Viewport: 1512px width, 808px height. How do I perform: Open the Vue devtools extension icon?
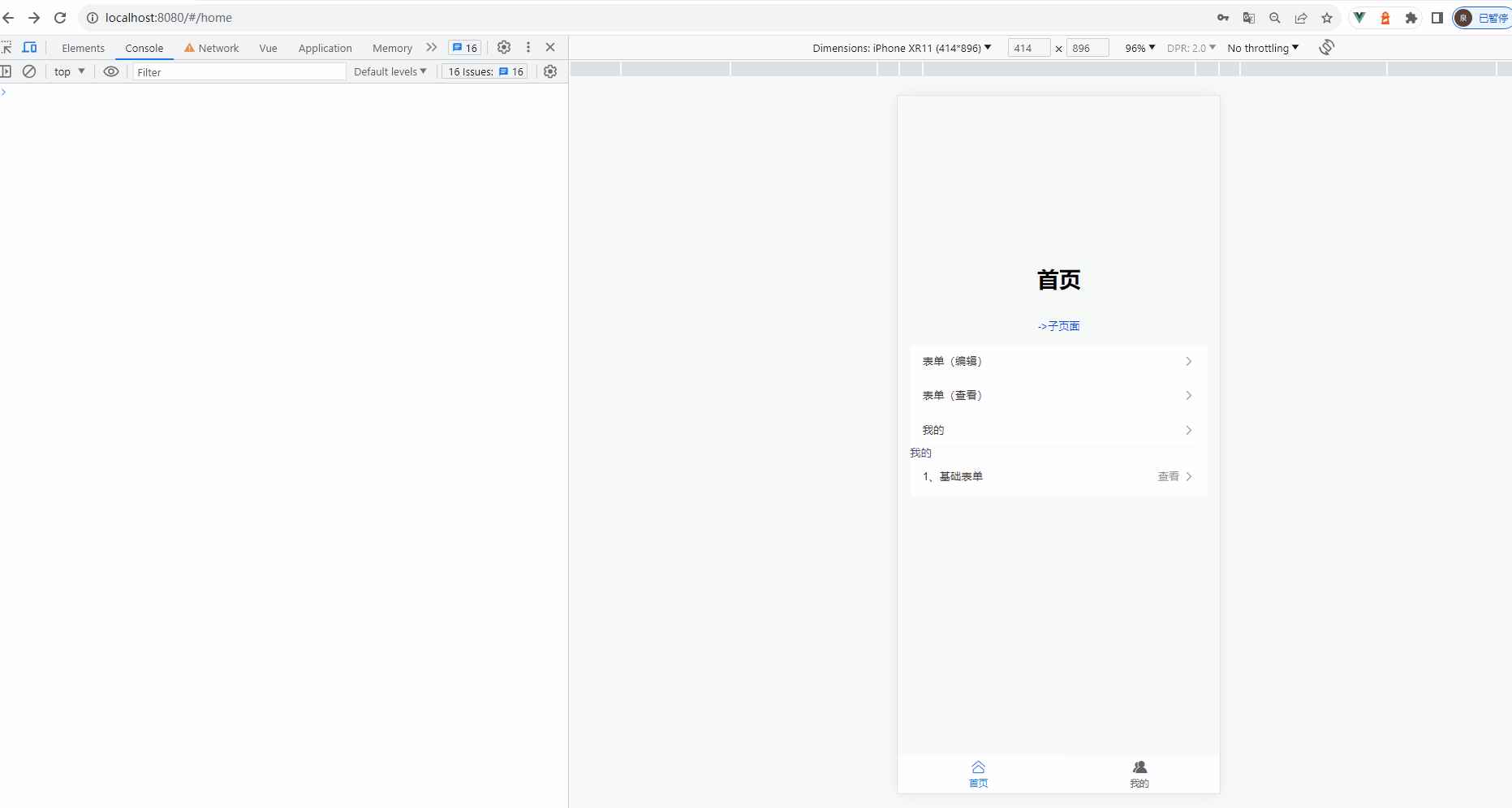(x=1359, y=18)
